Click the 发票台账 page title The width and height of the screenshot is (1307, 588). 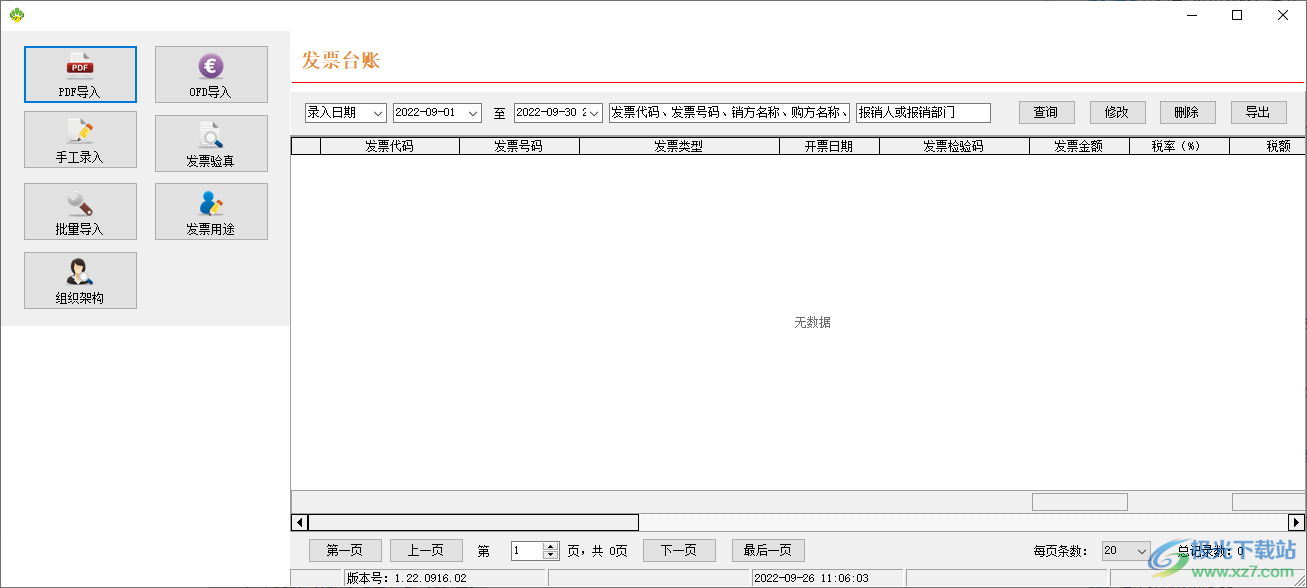pos(341,60)
